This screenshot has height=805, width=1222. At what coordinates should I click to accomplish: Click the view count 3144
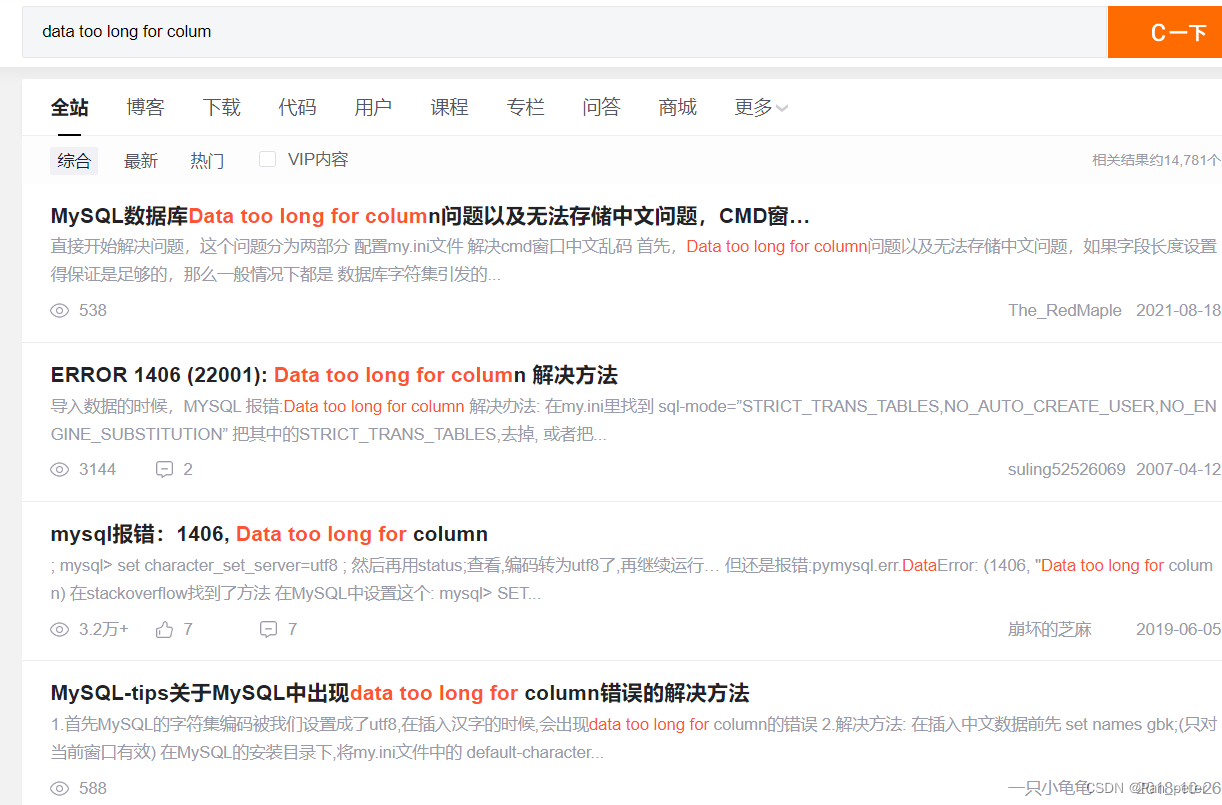pos(98,470)
